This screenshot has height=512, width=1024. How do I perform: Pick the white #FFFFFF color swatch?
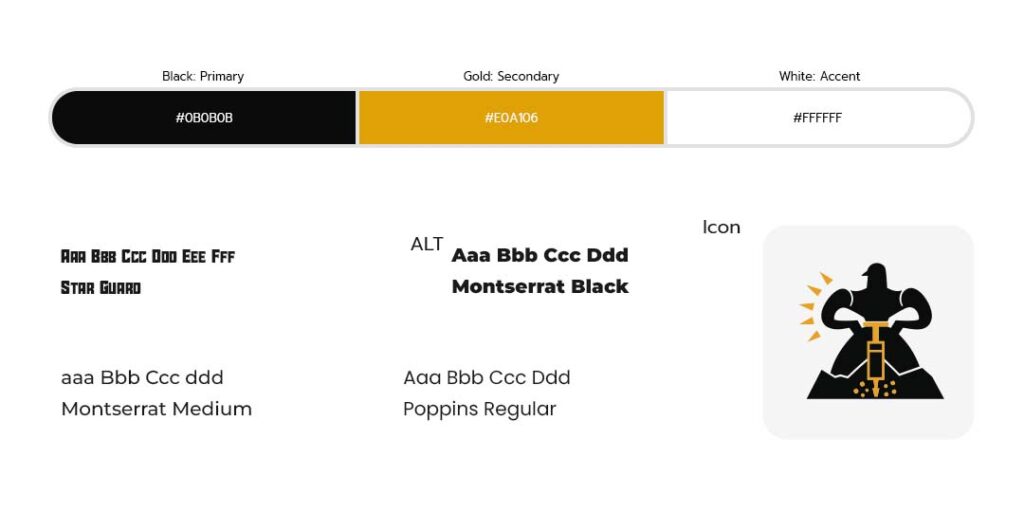(817, 118)
